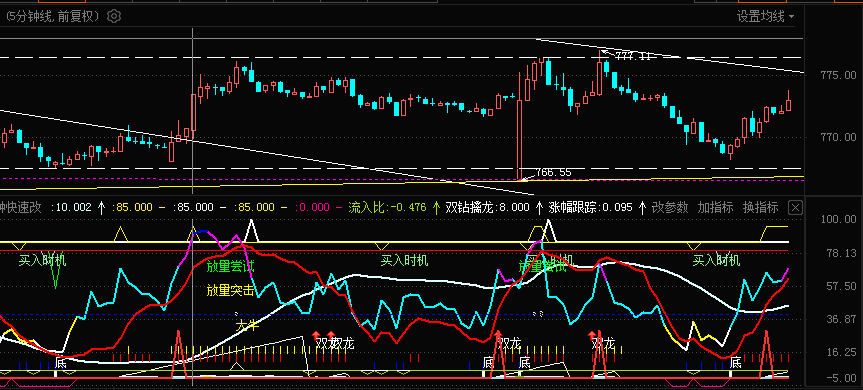Click 改参数 to edit parameters
863x390 pixels.
coord(670,207)
